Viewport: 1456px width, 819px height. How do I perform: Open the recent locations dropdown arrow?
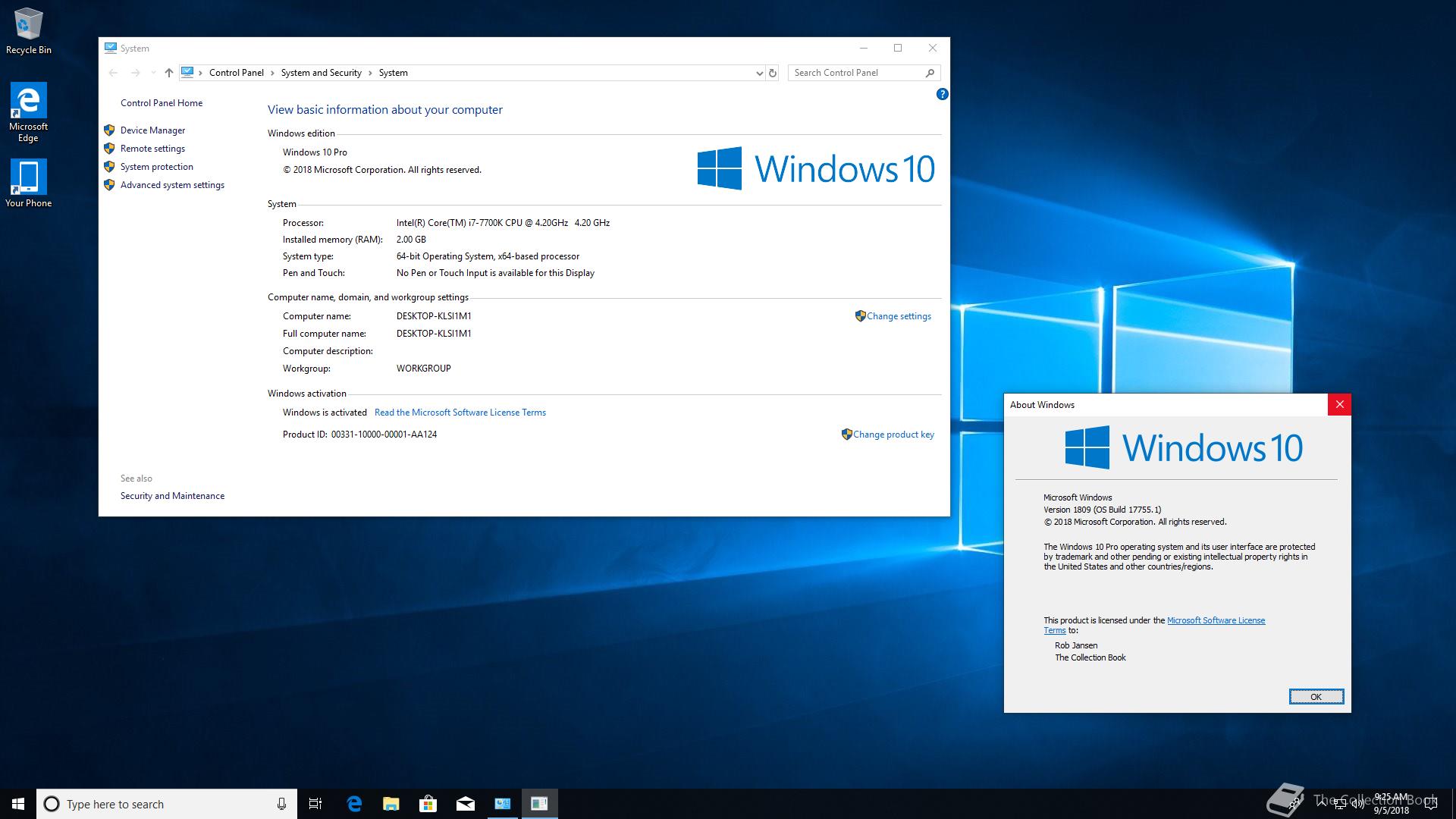153,73
